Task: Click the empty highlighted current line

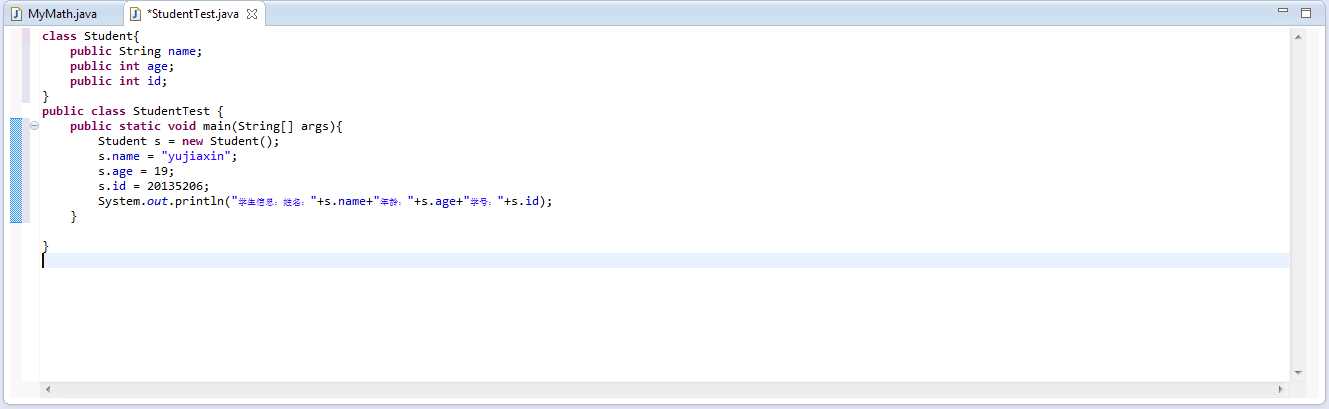Action: click(665, 261)
